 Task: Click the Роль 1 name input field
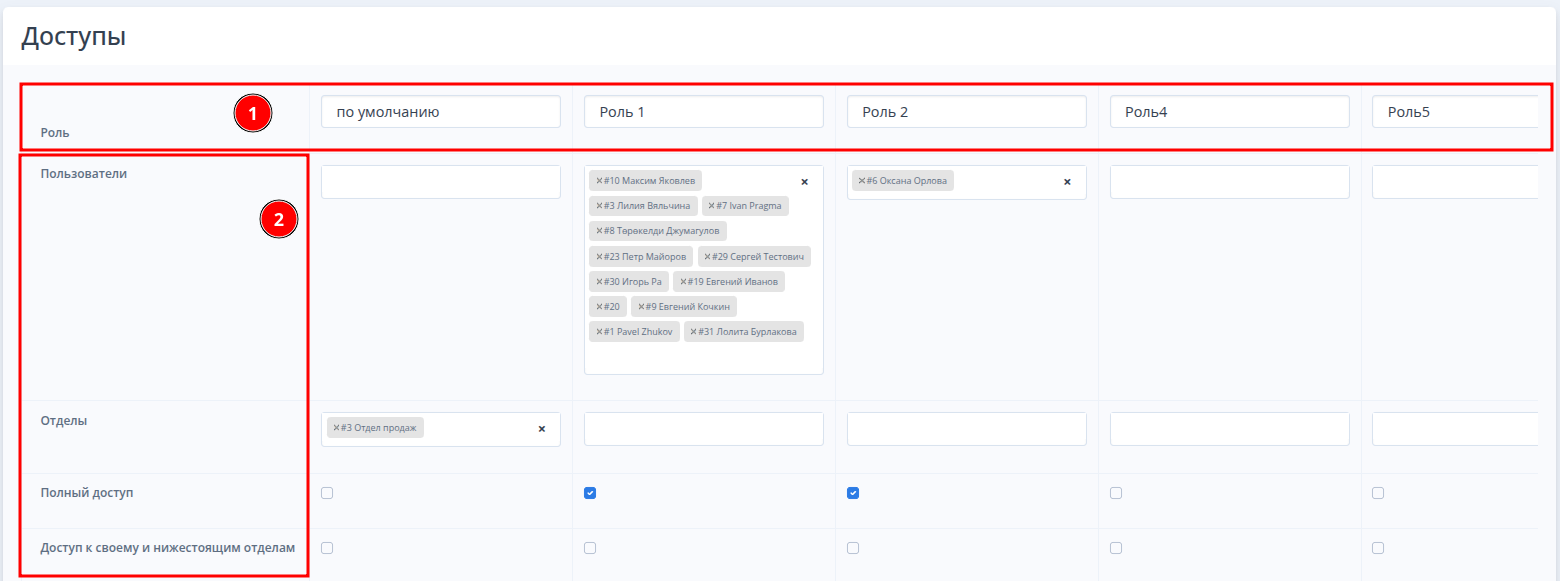(x=703, y=112)
